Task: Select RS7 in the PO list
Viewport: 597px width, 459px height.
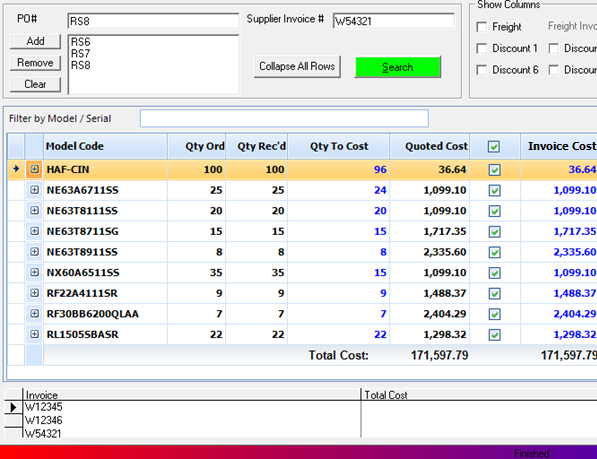Action: click(x=80, y=53)
